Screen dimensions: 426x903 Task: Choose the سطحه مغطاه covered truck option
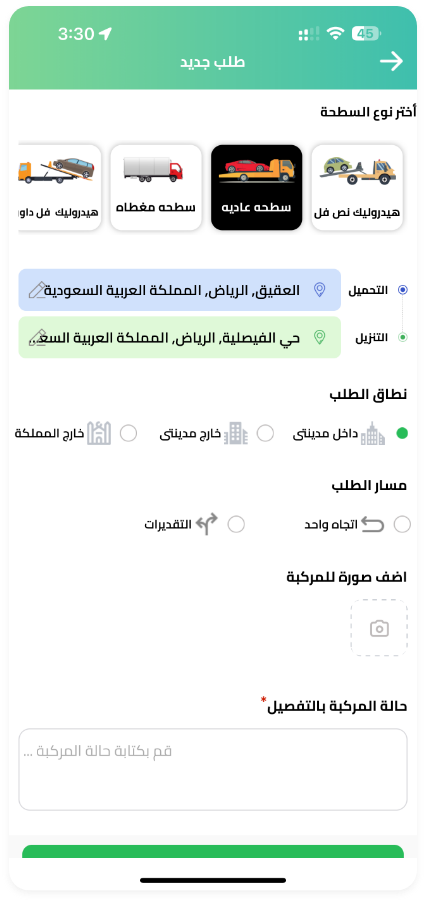[156, 187]
